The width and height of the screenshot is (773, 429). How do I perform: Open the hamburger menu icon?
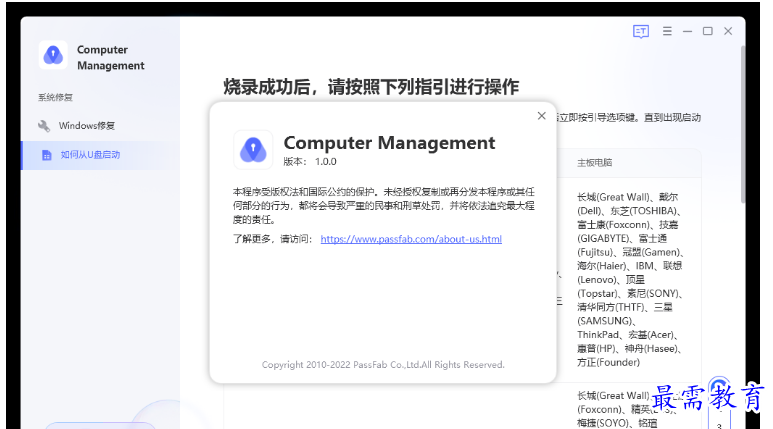click(667, 31)
